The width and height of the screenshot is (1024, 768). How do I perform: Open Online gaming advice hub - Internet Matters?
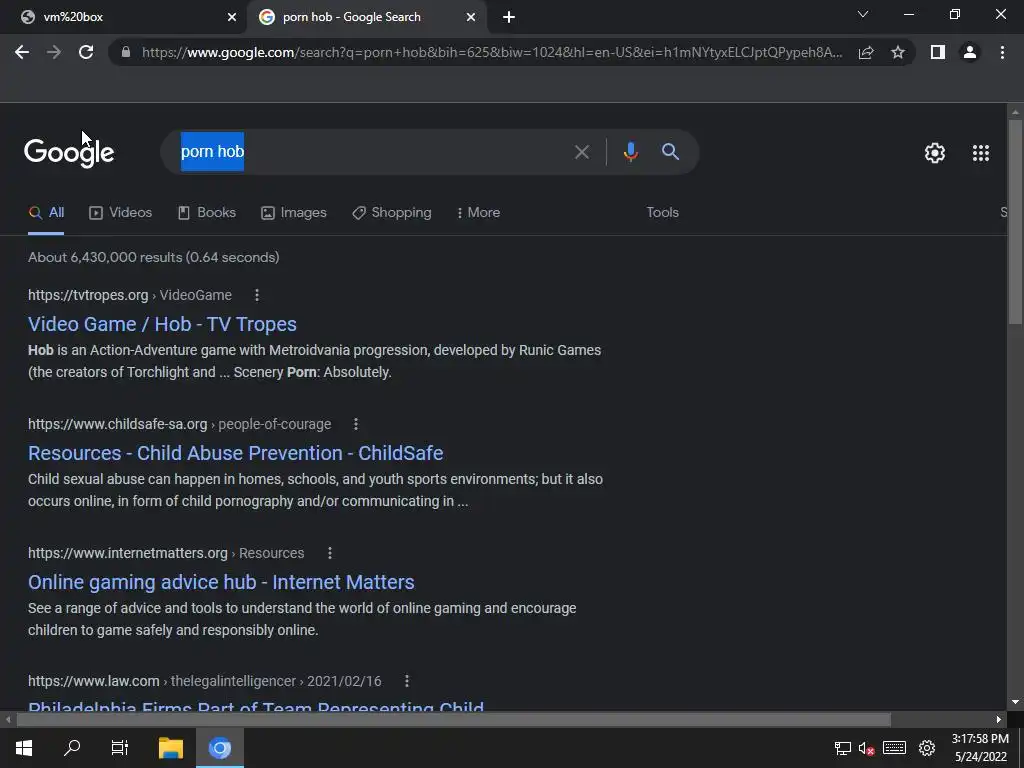pyautogui.click(x=221, y=583)
